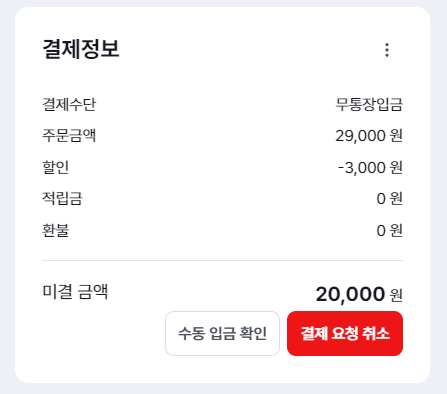
Task: Click the 적립금 label
Action: coord(62,198)
